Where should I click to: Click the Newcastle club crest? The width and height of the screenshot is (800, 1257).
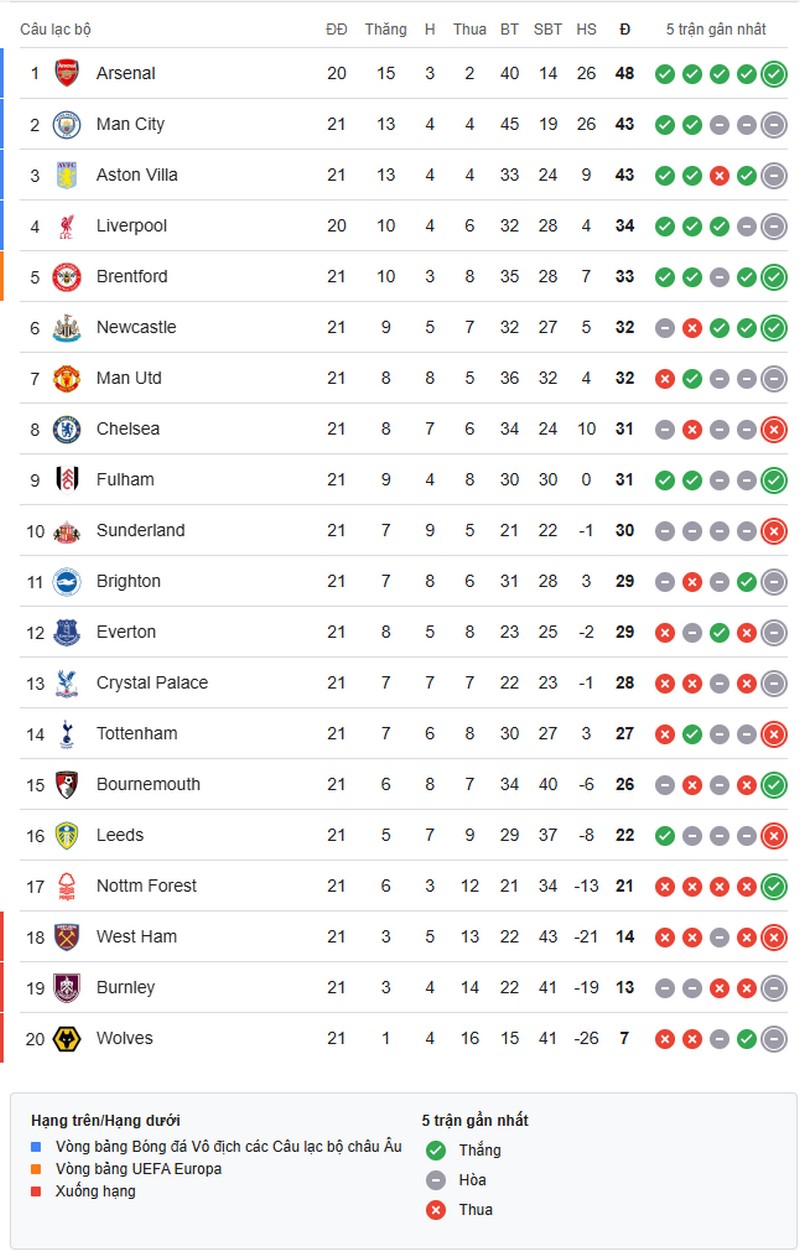66,327
